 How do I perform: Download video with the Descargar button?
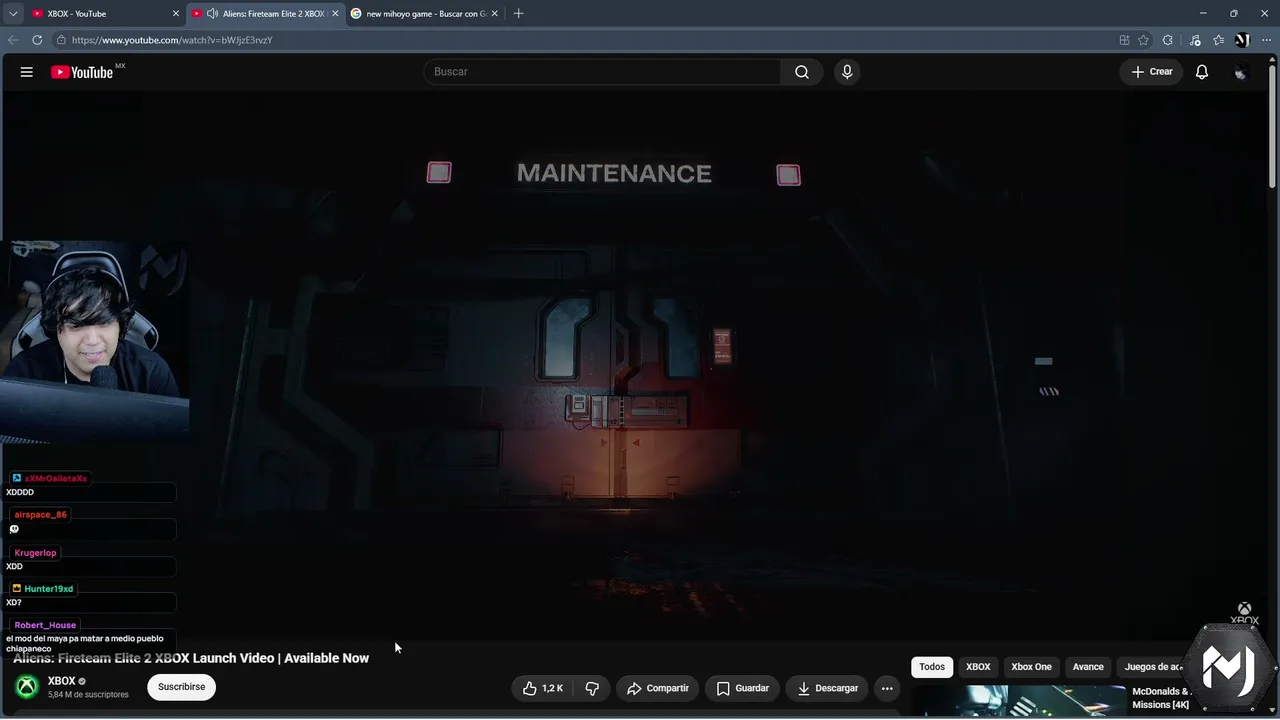click(828, 688)
